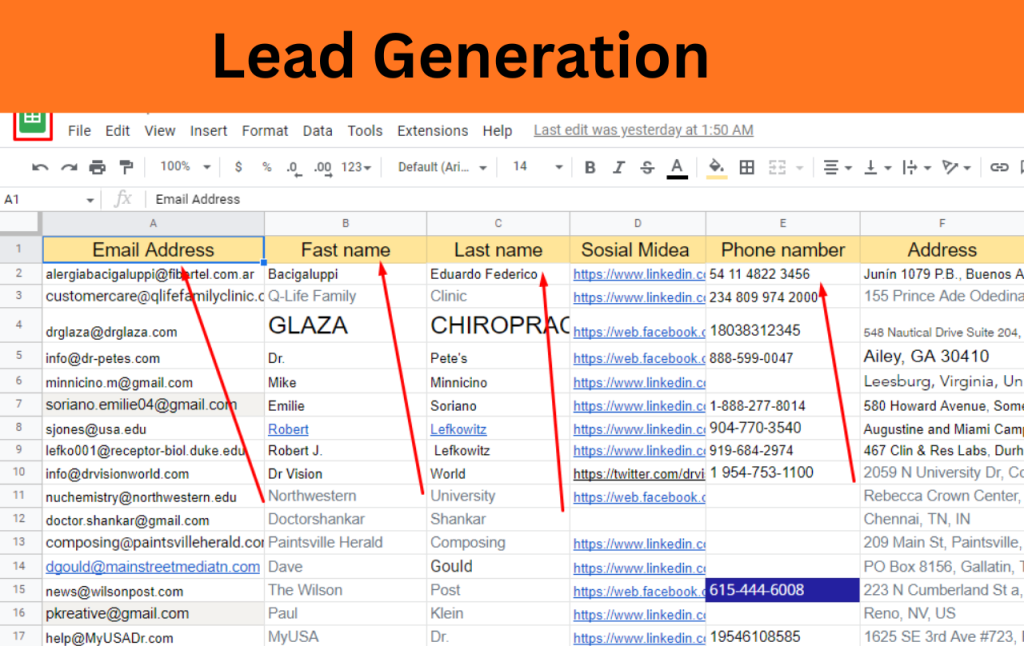Open the LinkedIn link in row 2
This screenshot has width=1024, height=646.
(x=639, y=274)
